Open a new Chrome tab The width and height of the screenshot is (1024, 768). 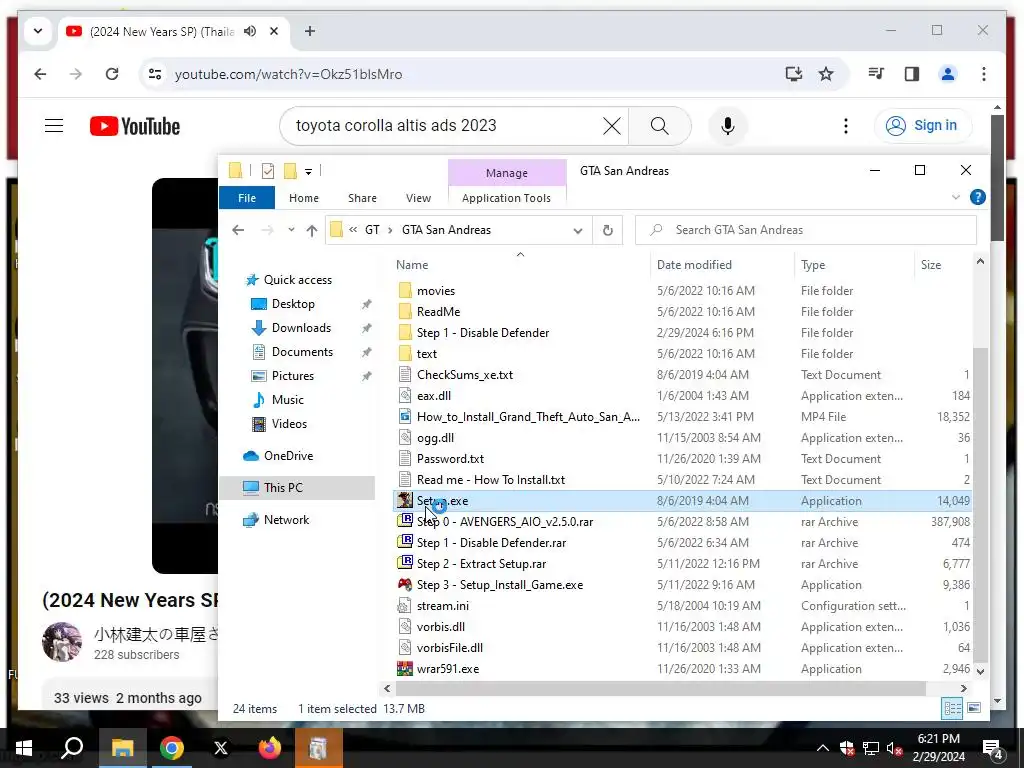click(x=310, y=31)
